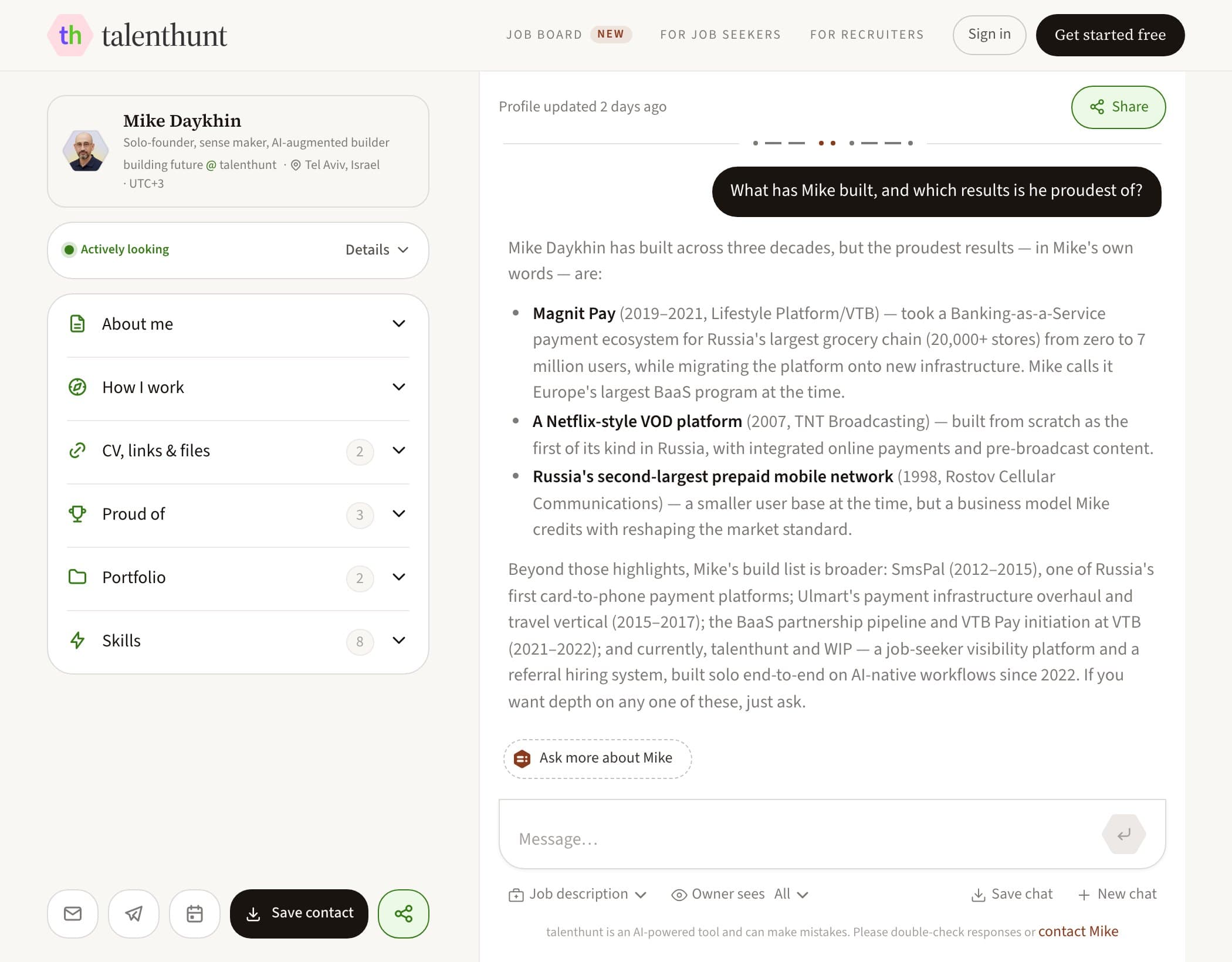Click Mike Daykhin's profile avatar

pos(86,151)
